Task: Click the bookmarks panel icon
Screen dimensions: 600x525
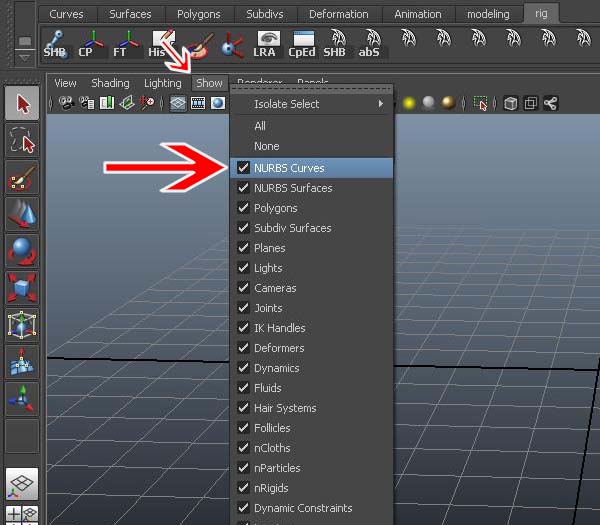Action: [107, 103]
